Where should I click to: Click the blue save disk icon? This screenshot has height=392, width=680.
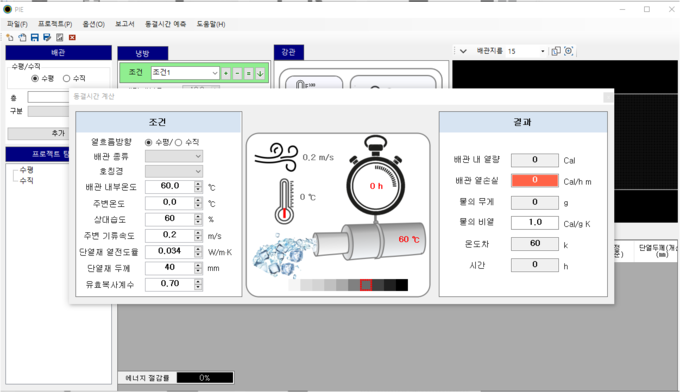pos(35,38)
